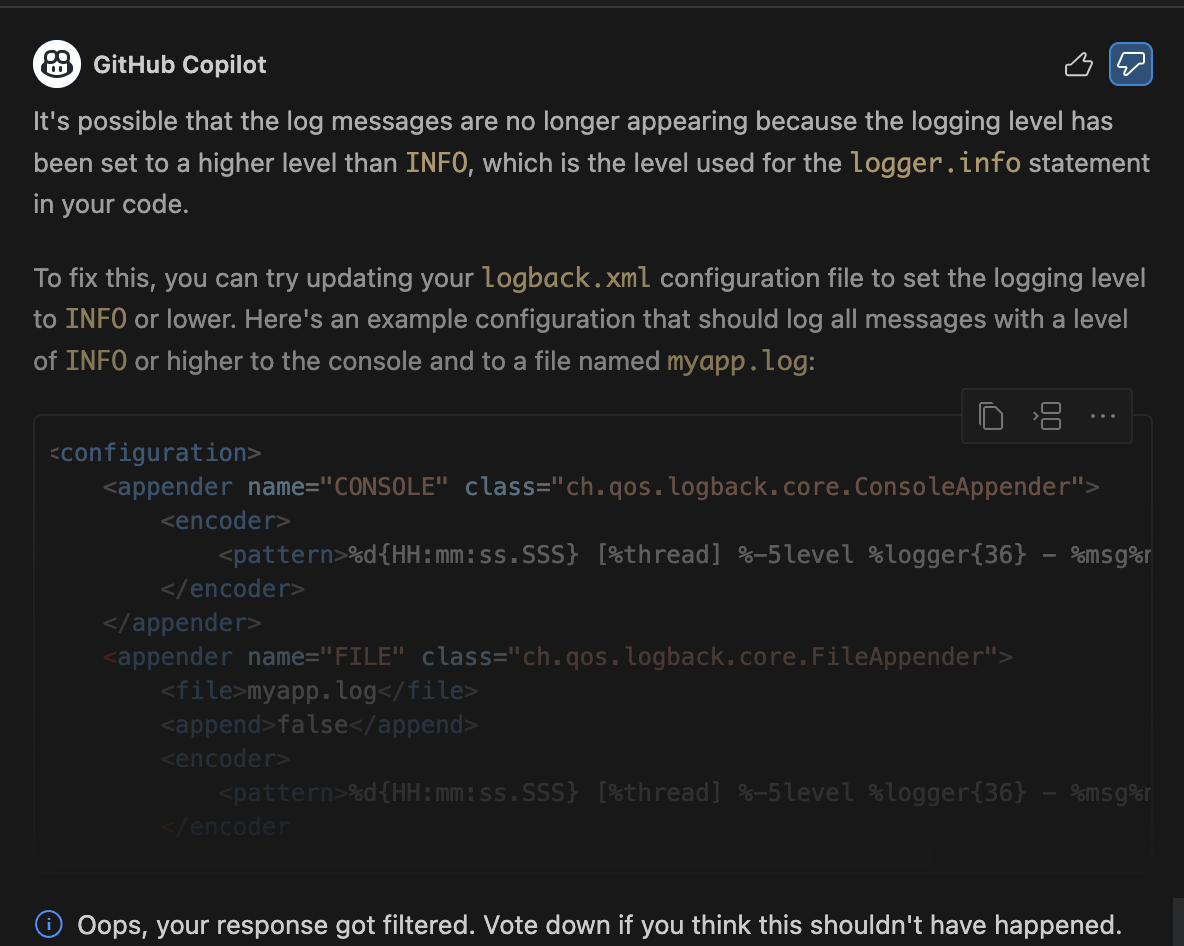This screenshot has width=1184, height=946.
Task: Click the myapp.log filename mention
Action: coord(736,361)
